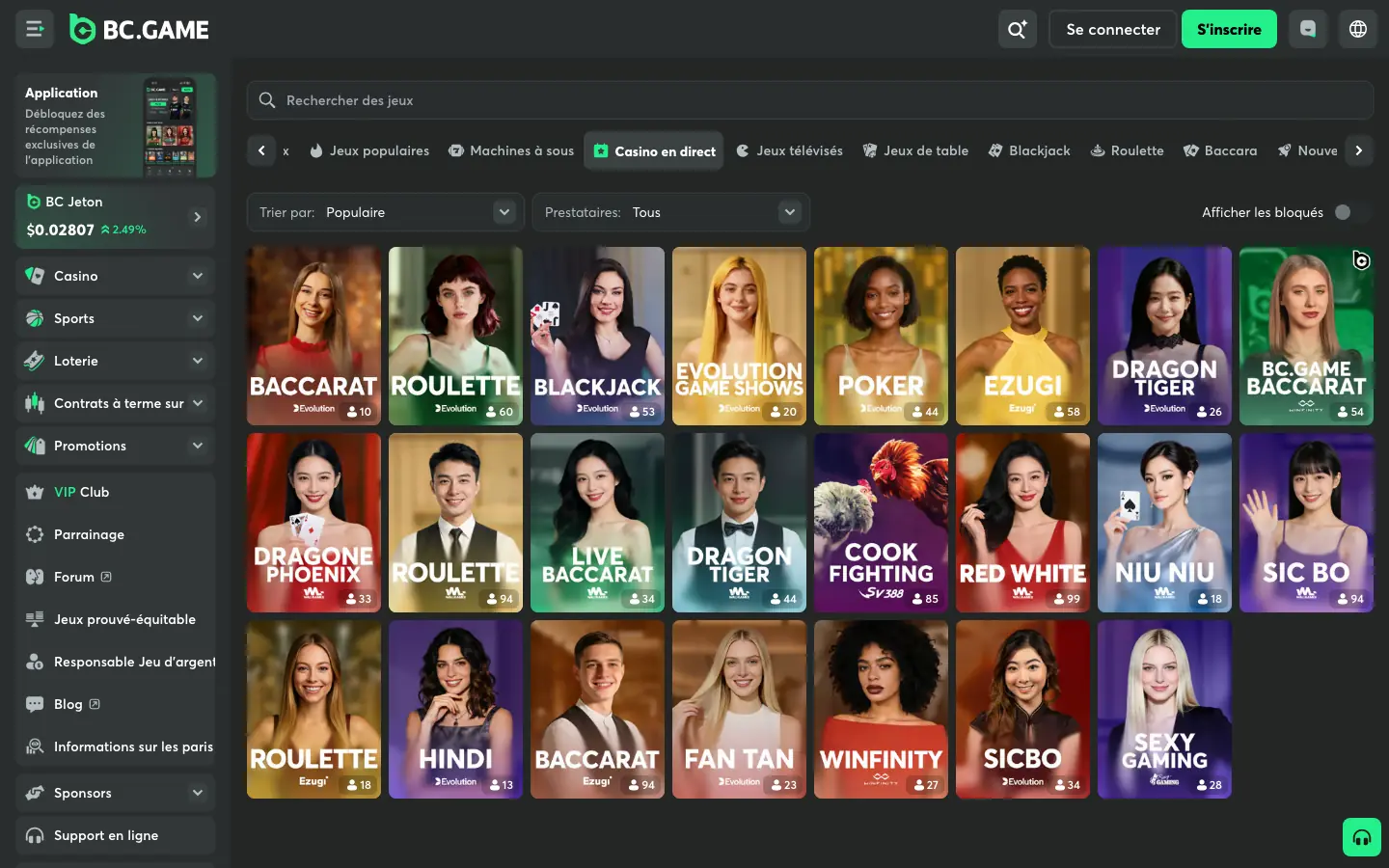Click the Contrats à terme chart icon
1389x868 pixels.
pyautogui.click(x=35, y=403)
